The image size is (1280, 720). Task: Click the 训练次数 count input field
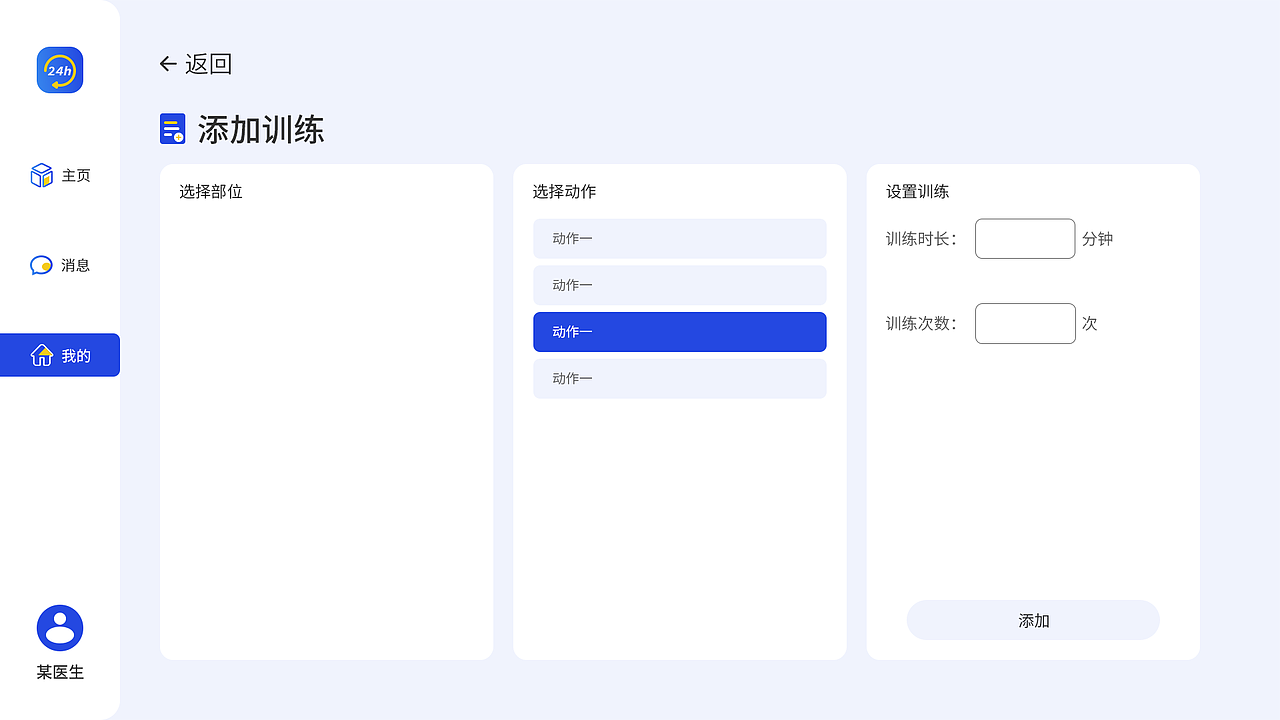coord(1025,323)
